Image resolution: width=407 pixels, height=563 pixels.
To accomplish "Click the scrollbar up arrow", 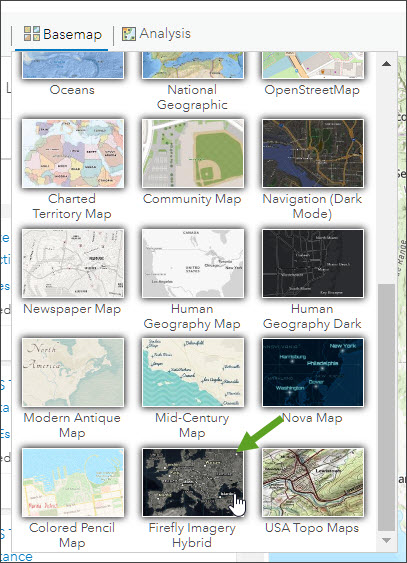I will [x=386, y=64].
